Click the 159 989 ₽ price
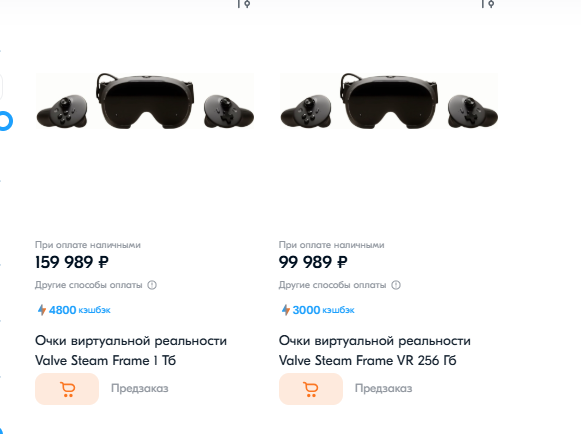The height and width of the screenshot is (434, 581). [72, 262]
